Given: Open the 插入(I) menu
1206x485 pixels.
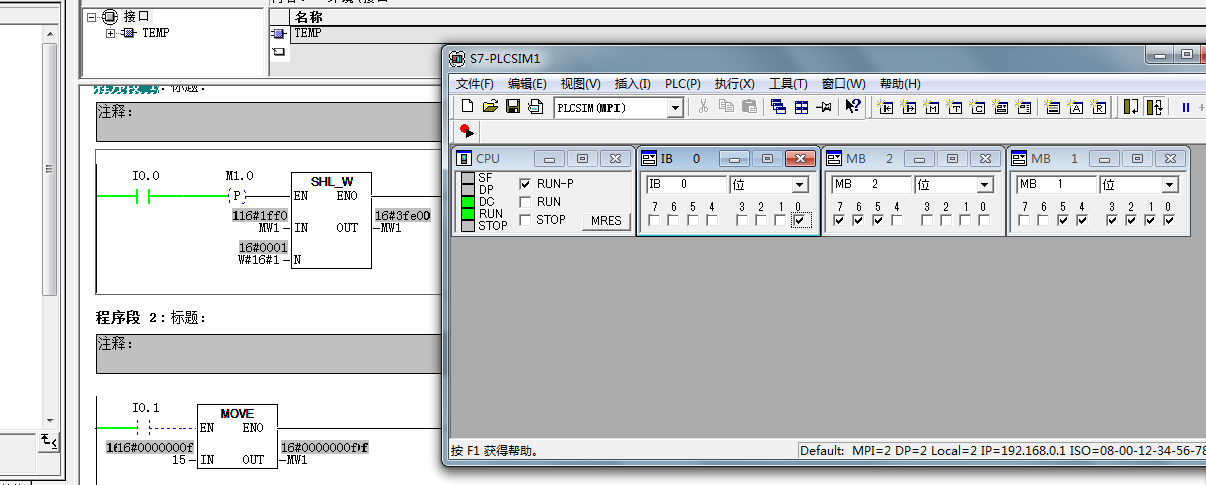Looking at the screenshot, I should click(632, 84).
